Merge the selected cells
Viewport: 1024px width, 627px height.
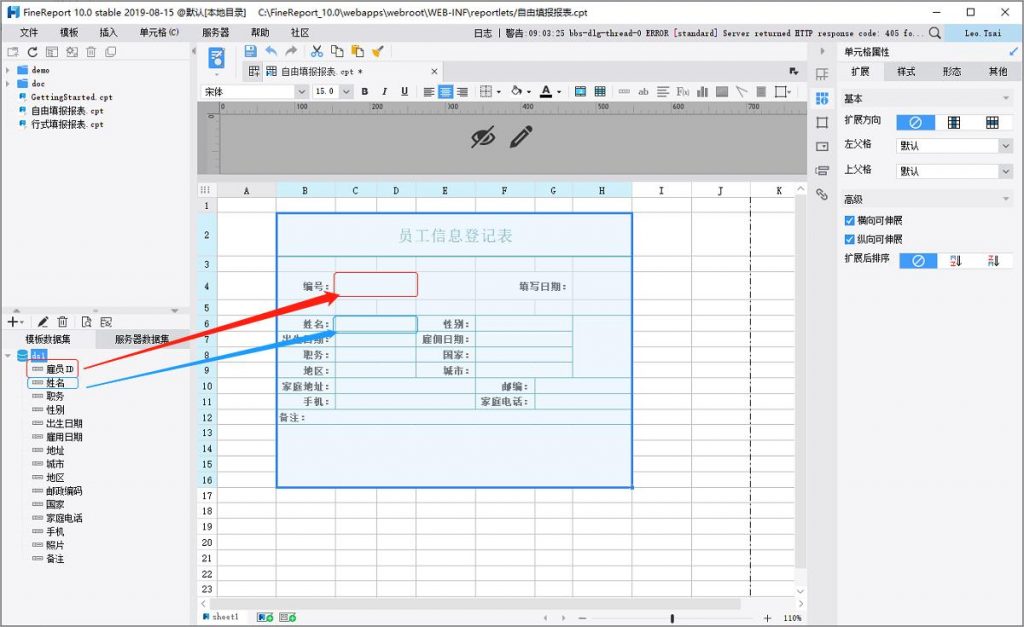pyautogui.click(x=581, y=91)
